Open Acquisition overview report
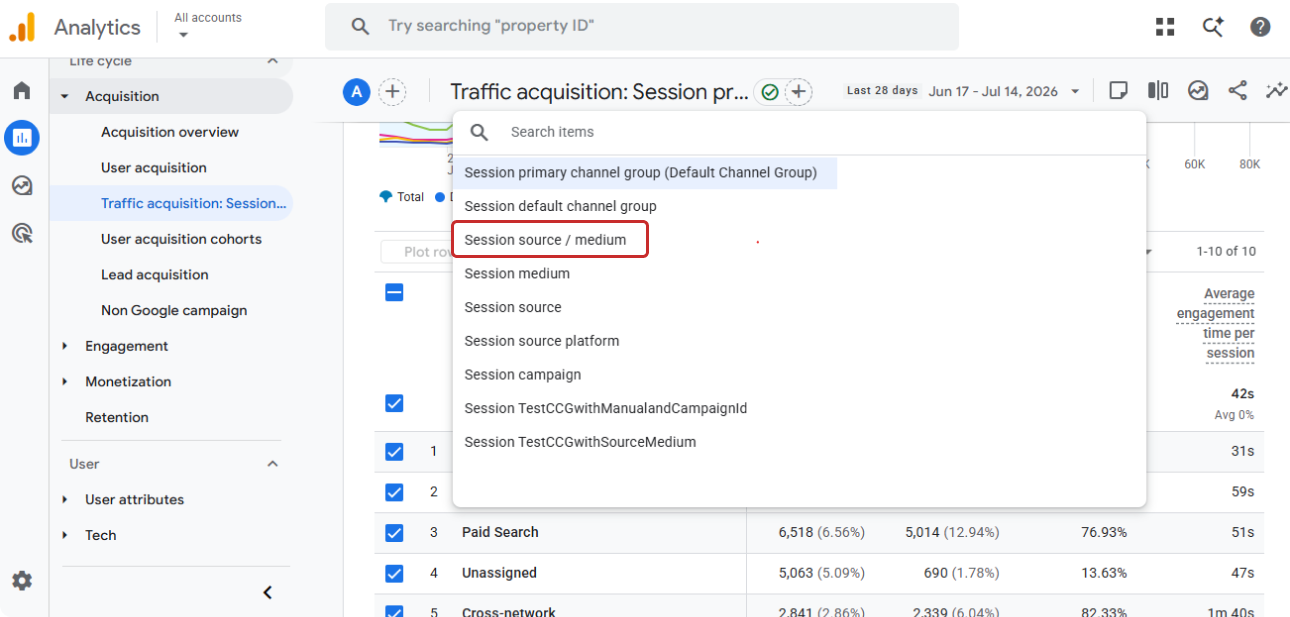 170,132
